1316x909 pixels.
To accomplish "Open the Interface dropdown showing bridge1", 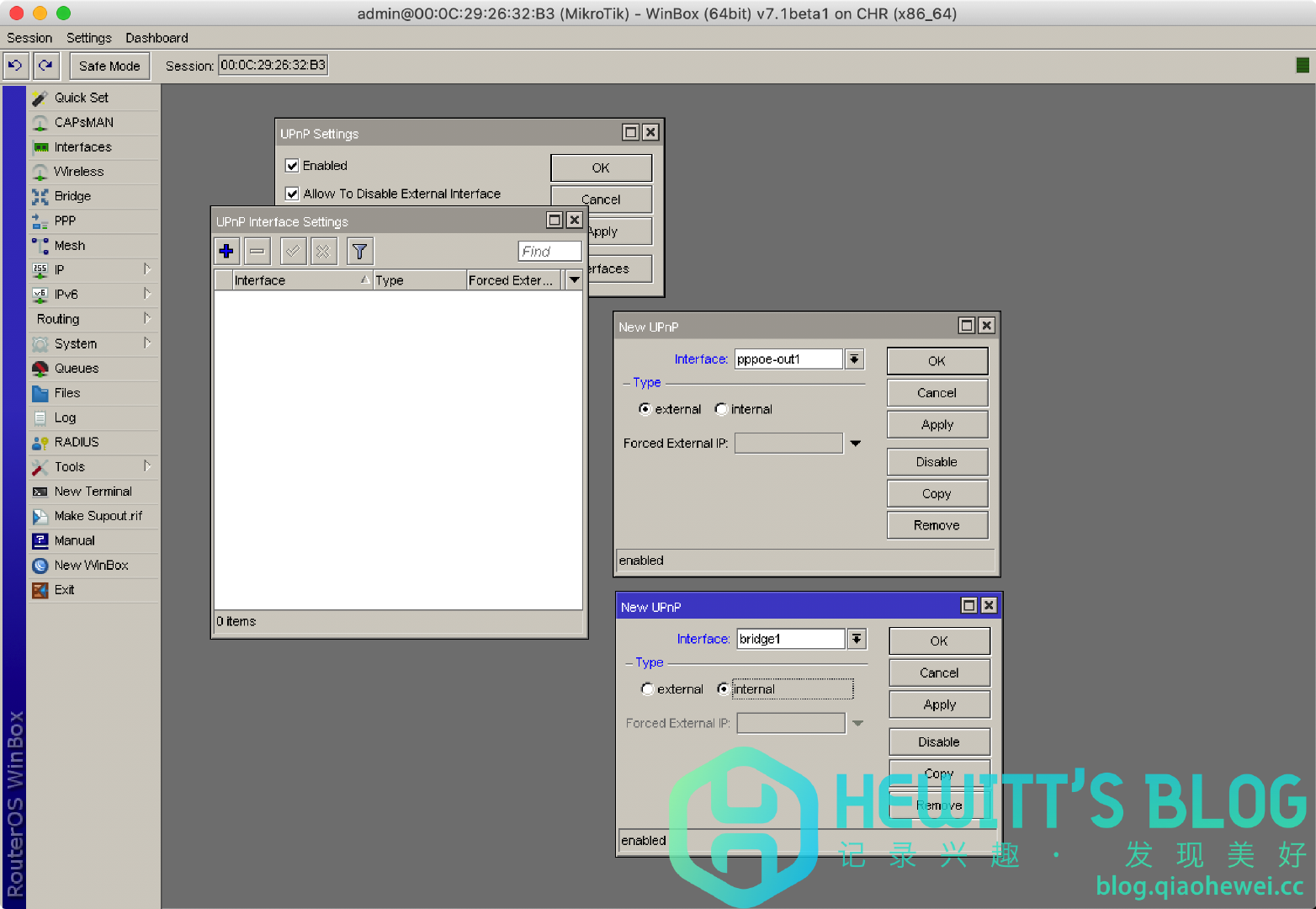I will pyautogui.click(x=857, y=639).
